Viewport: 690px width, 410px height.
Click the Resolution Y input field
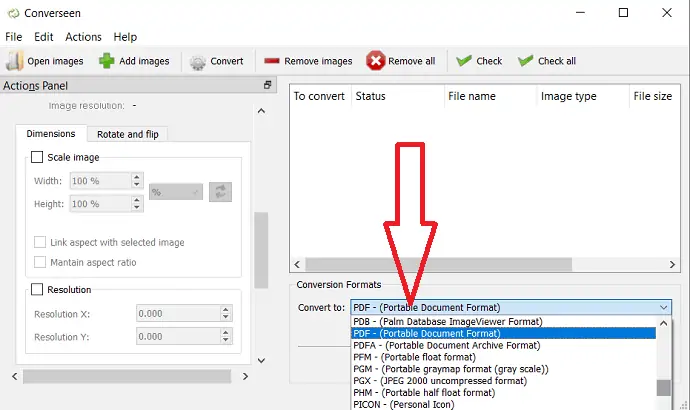pos(178,337)
